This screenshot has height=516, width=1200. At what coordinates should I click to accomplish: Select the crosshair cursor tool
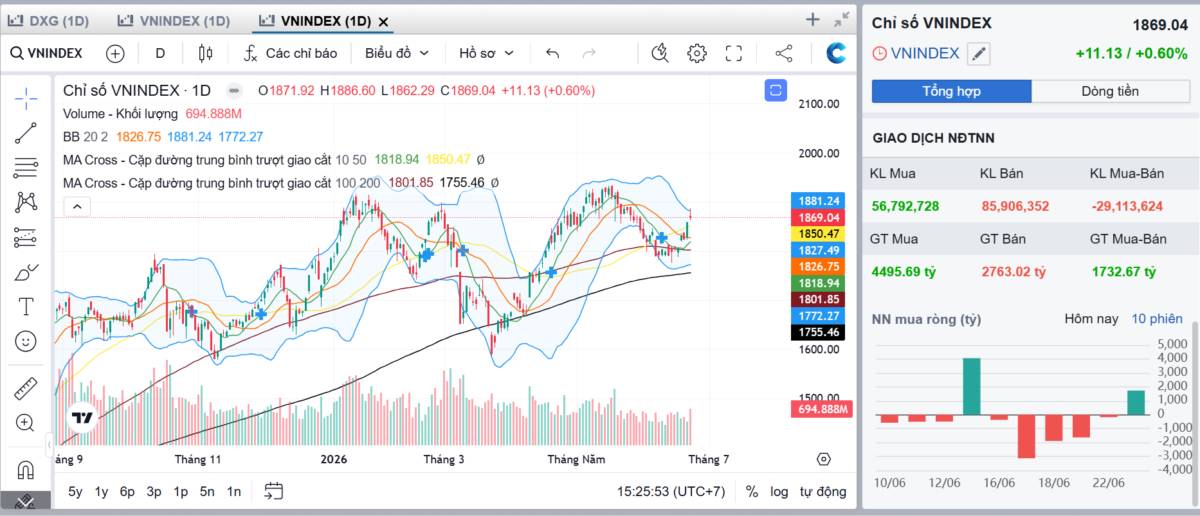coord(26,97)
